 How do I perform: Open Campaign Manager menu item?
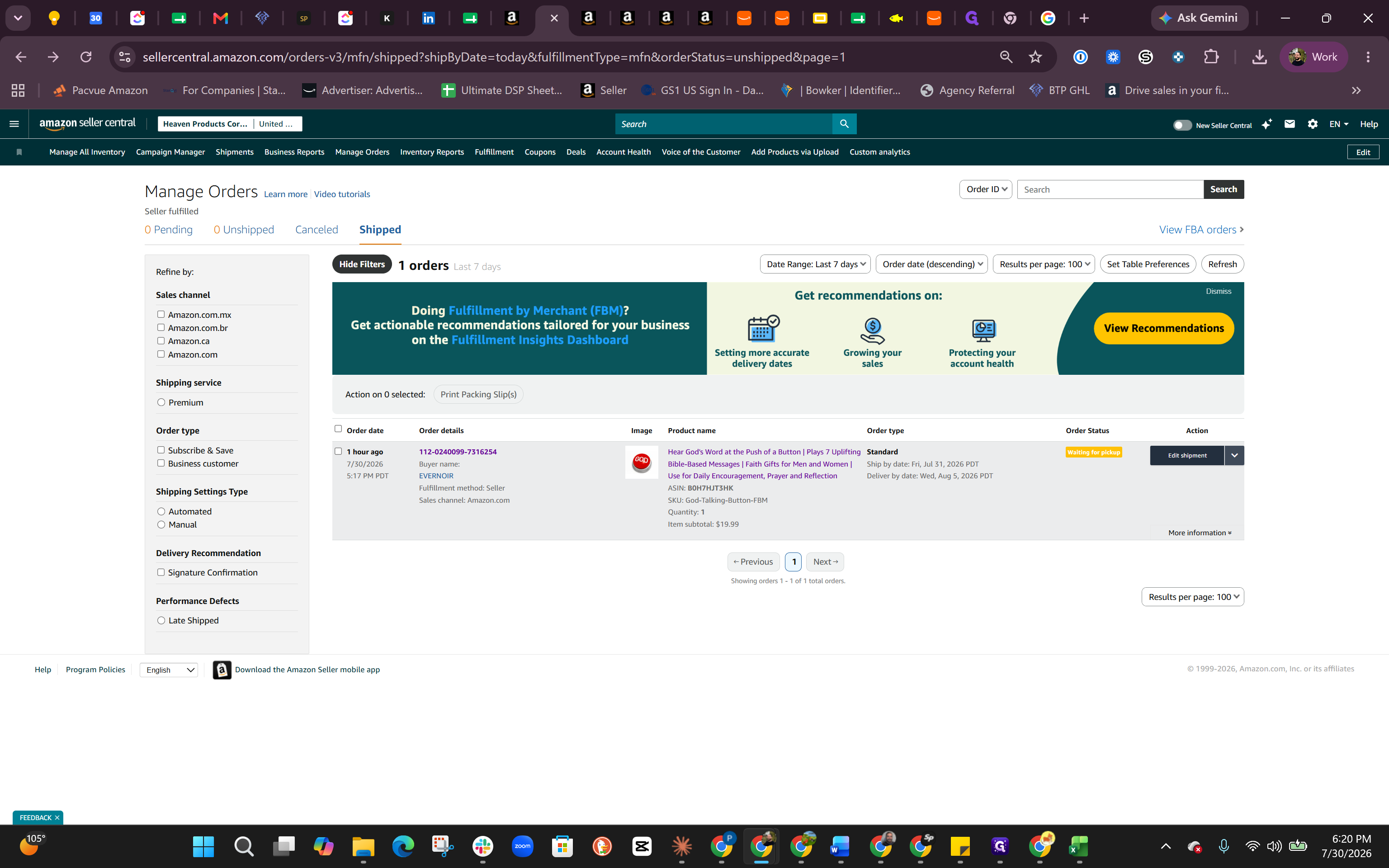170,152
